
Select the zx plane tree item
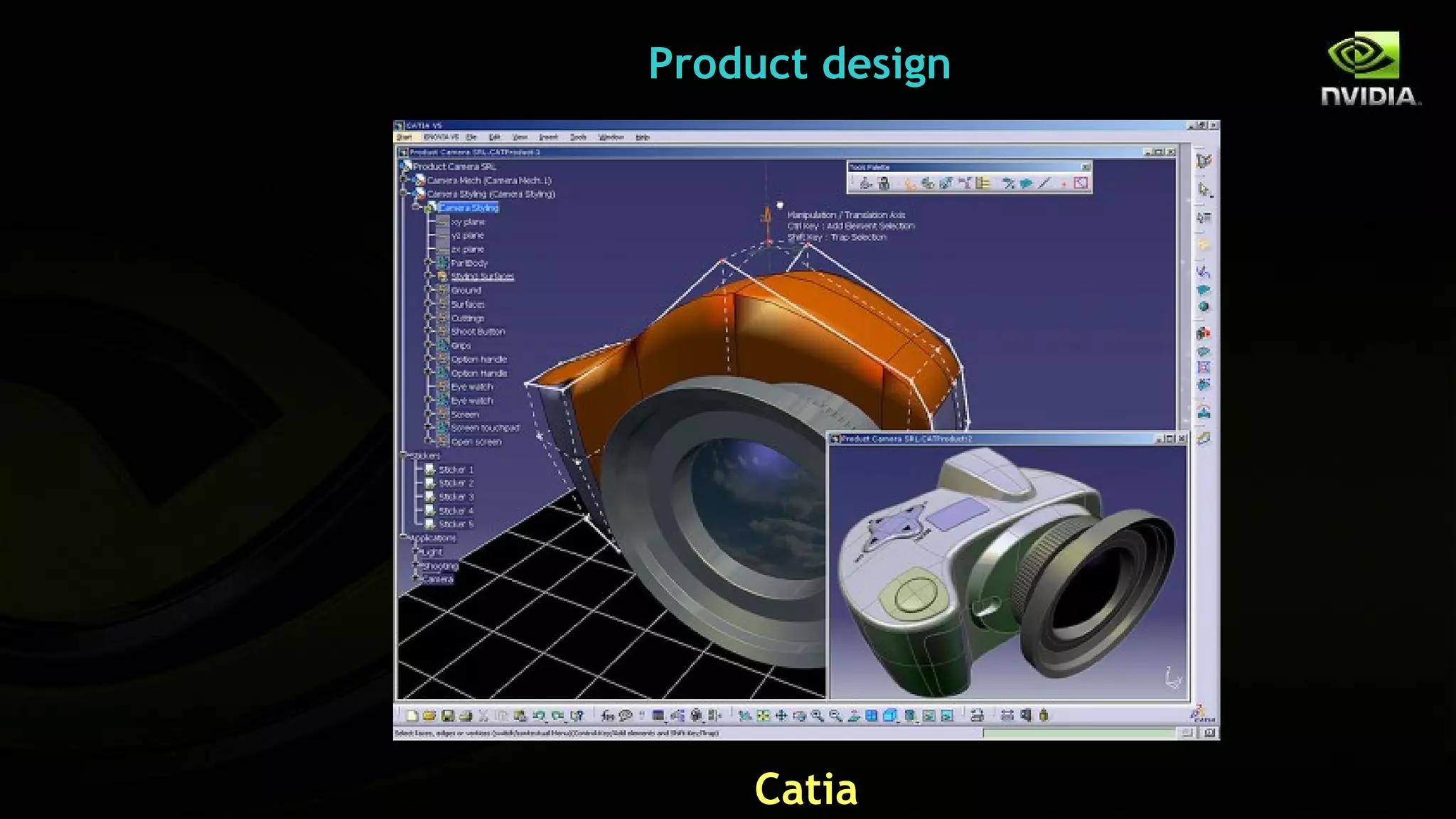click(x=467, y=250)
